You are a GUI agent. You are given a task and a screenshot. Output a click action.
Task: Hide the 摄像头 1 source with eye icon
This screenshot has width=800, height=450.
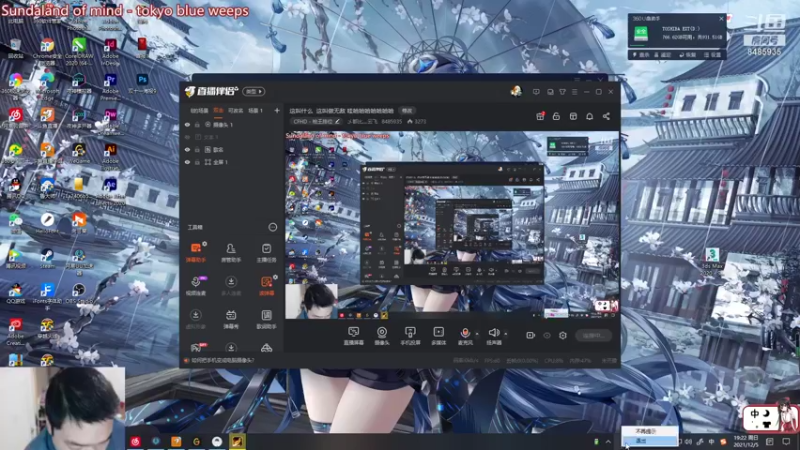click(x=187, y=124)
